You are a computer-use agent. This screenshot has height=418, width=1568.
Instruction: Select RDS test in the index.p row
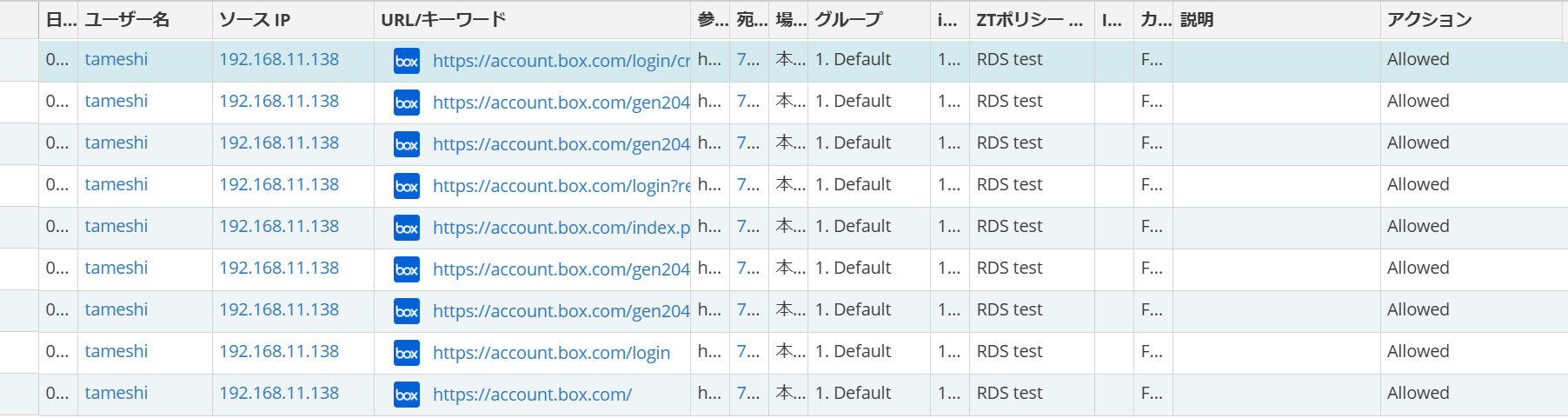(1009, 226)
